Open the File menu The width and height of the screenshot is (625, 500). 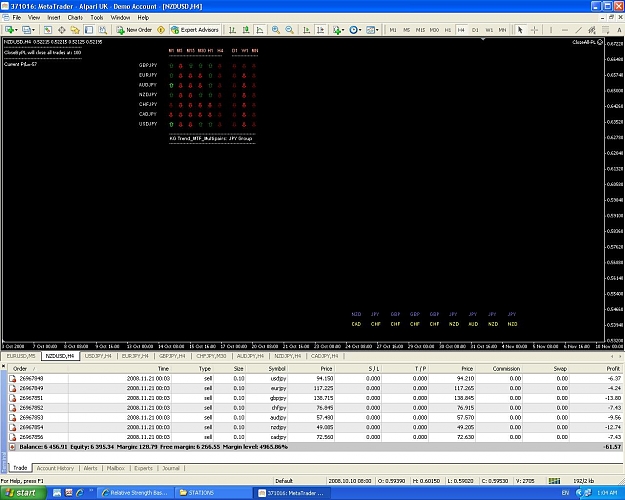[17, 18]
